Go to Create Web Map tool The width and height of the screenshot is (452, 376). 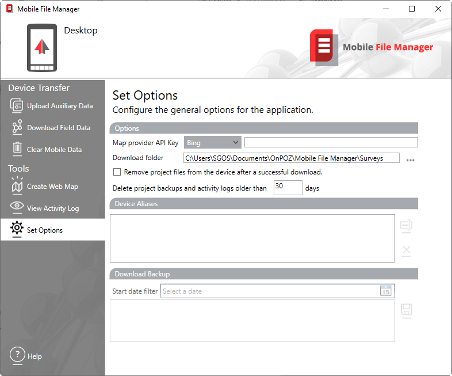point(53,186)
